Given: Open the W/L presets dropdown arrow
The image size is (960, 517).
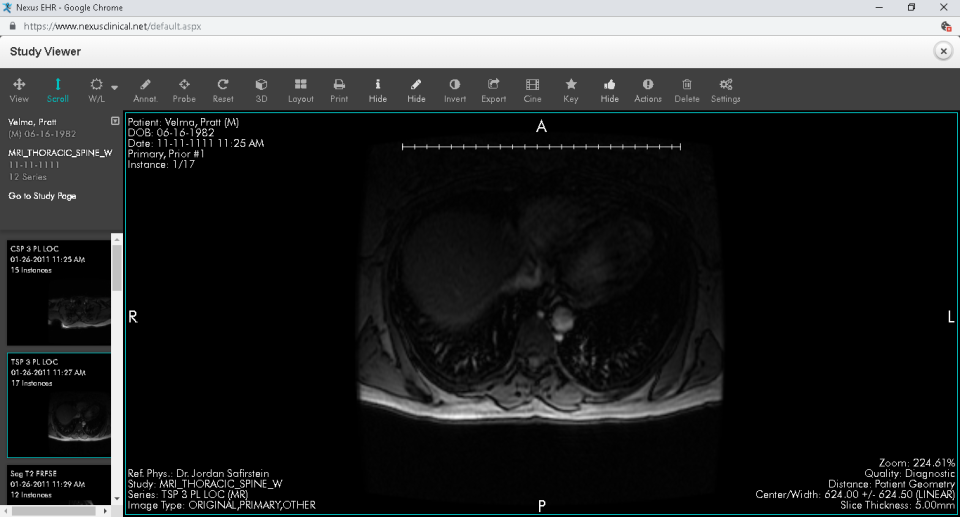Looking at the screenshot, I should tap(114, 88).
